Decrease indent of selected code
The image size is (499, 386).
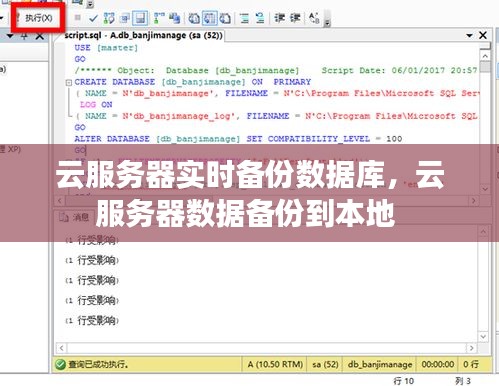coord(279,18)
